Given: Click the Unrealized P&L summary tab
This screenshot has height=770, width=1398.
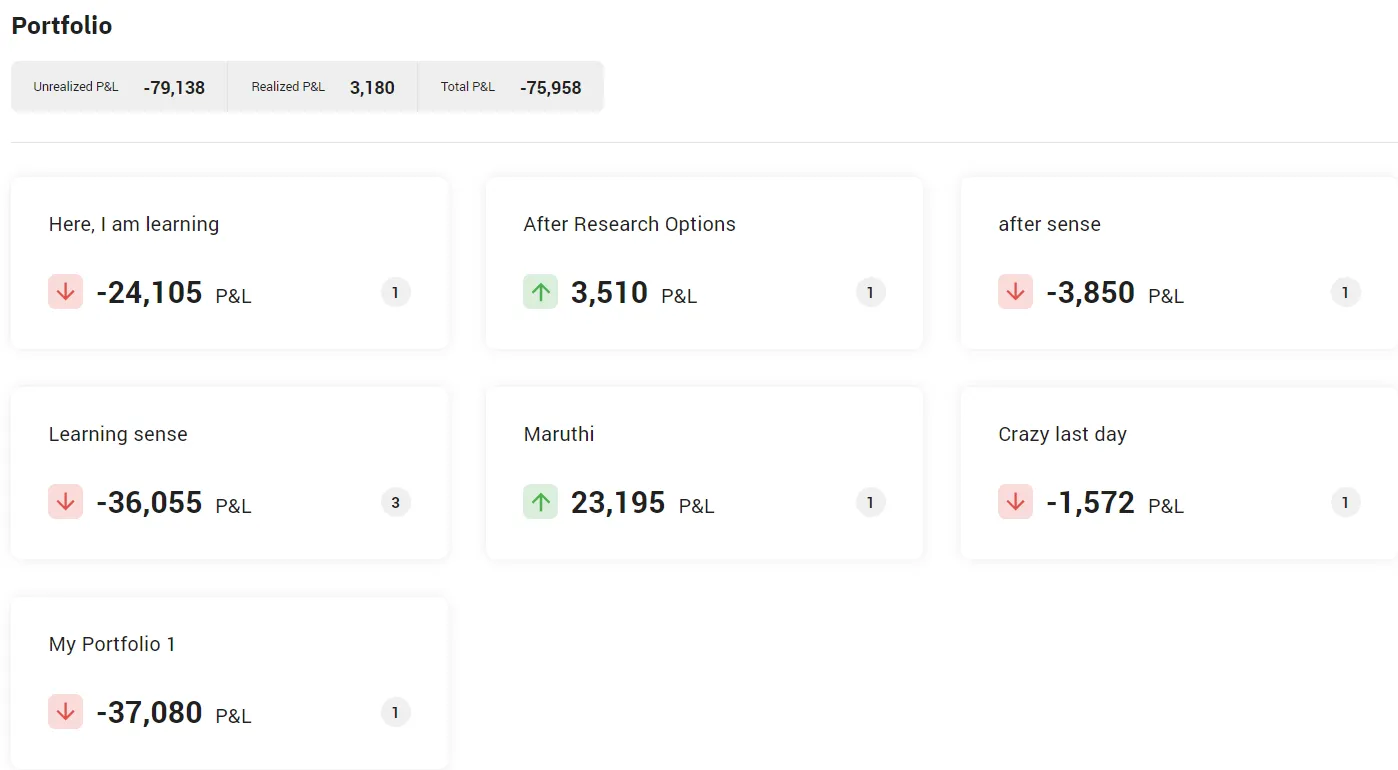Looking at the screenshot, I should point(119,87).
